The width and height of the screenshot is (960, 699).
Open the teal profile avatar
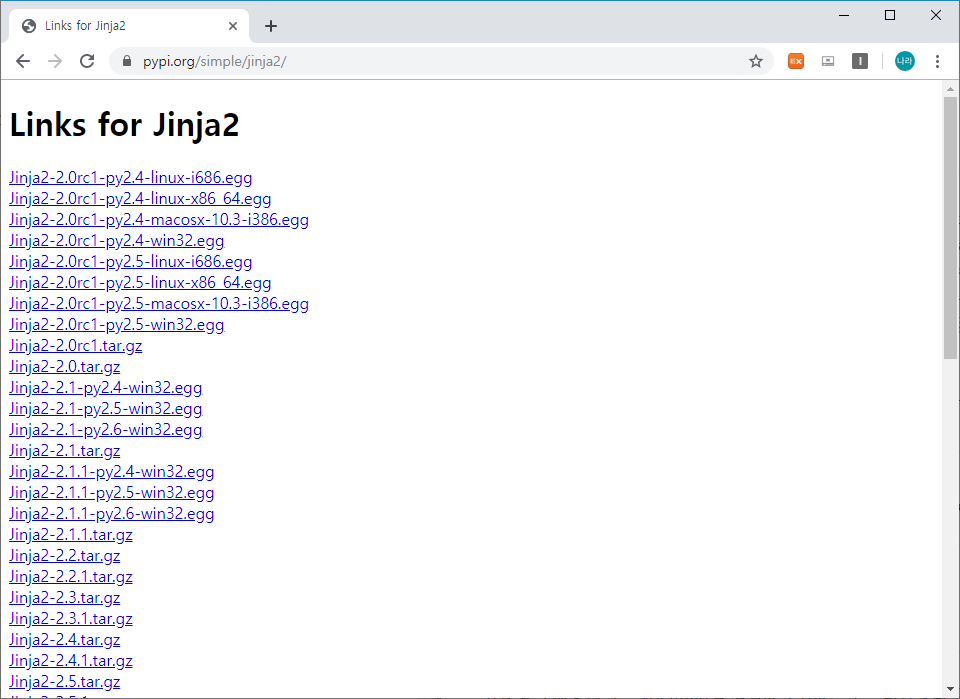coord(904,61)
